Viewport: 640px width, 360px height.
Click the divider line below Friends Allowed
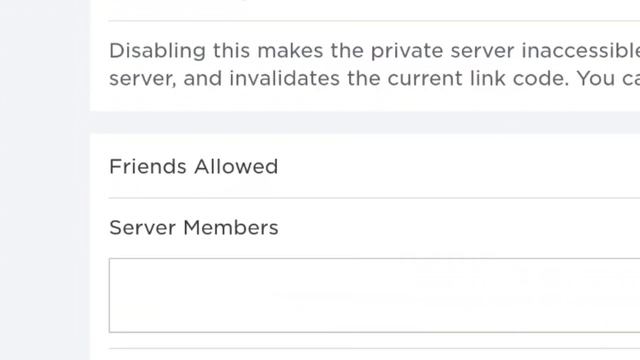tap(374, 198)
